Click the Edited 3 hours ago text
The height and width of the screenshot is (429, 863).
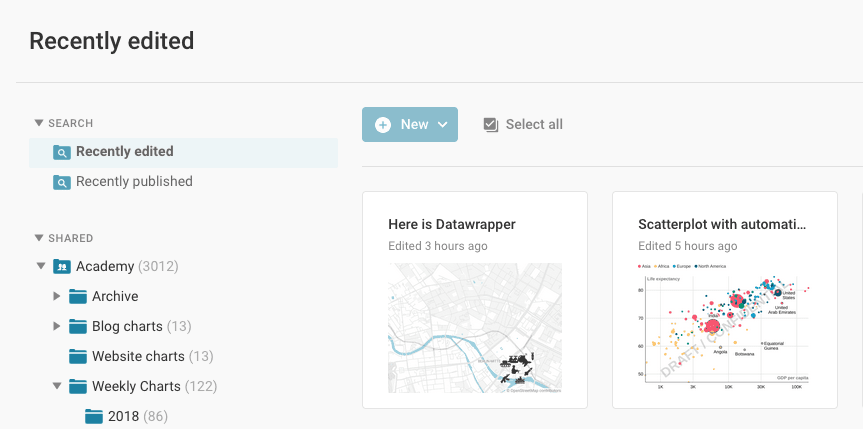tap(438, 246)
